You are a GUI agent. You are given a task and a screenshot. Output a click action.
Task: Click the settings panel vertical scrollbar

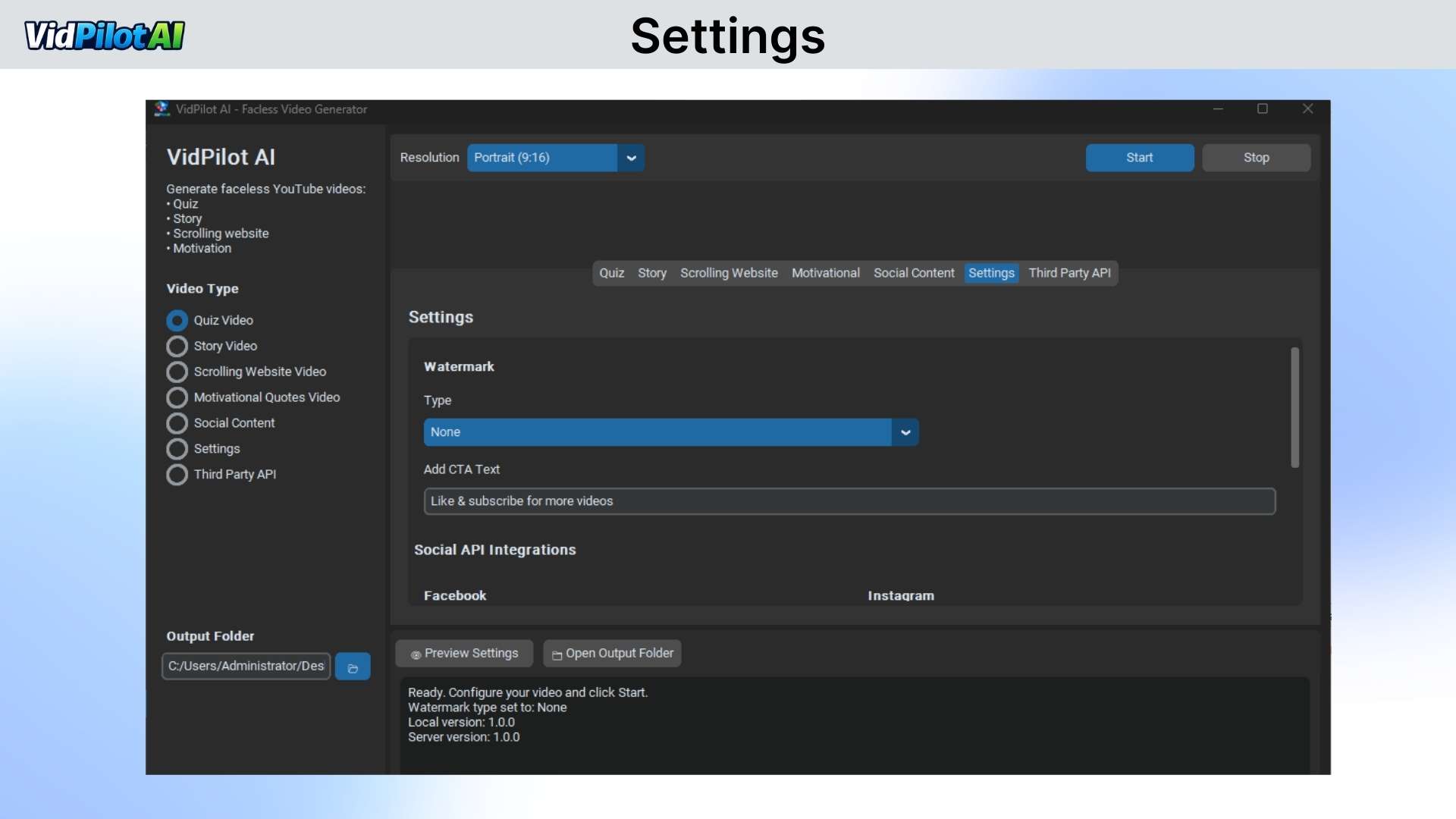click(1294, 407)
